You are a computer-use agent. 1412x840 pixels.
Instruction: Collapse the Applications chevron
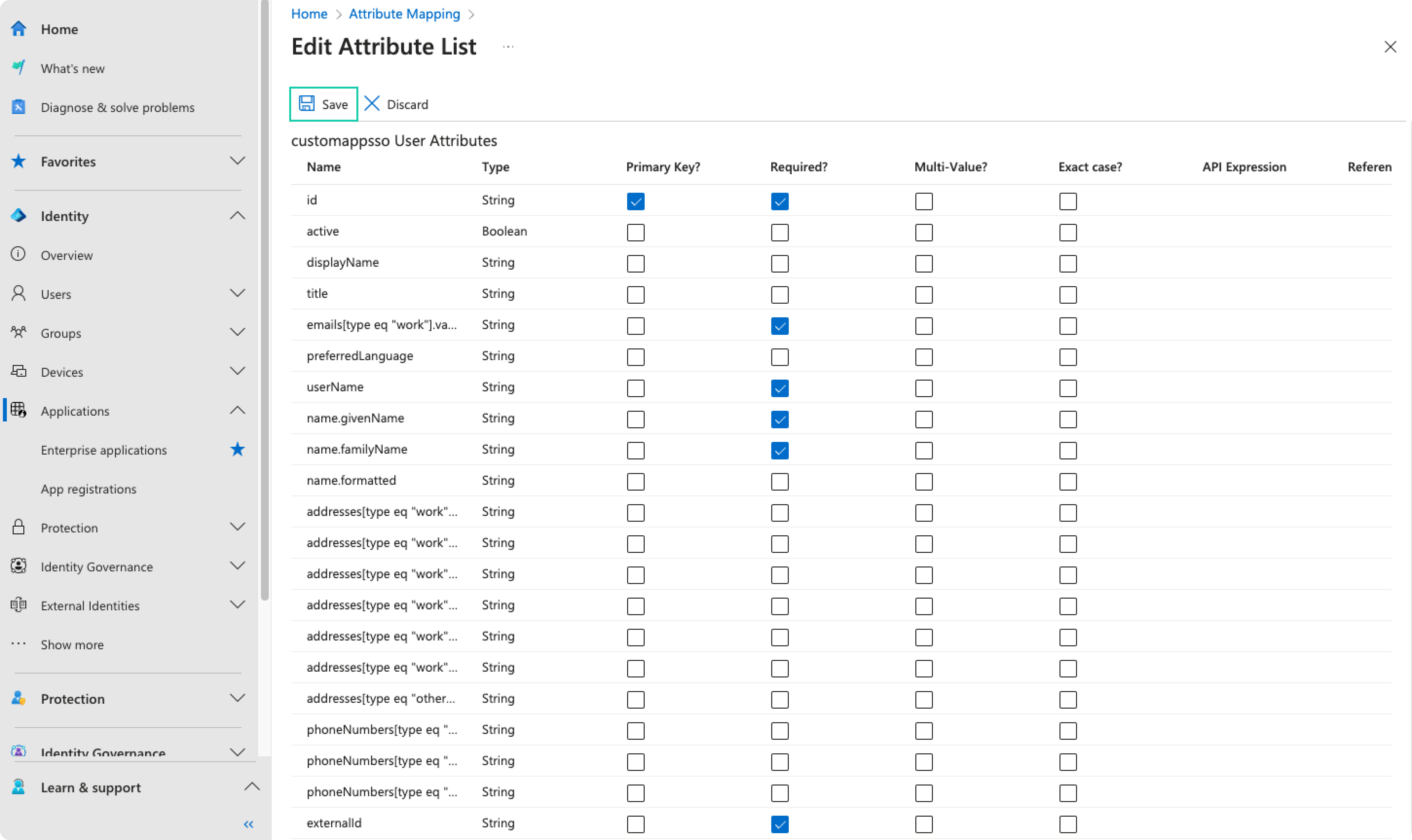pyautogui.click(x=238, y=410)
